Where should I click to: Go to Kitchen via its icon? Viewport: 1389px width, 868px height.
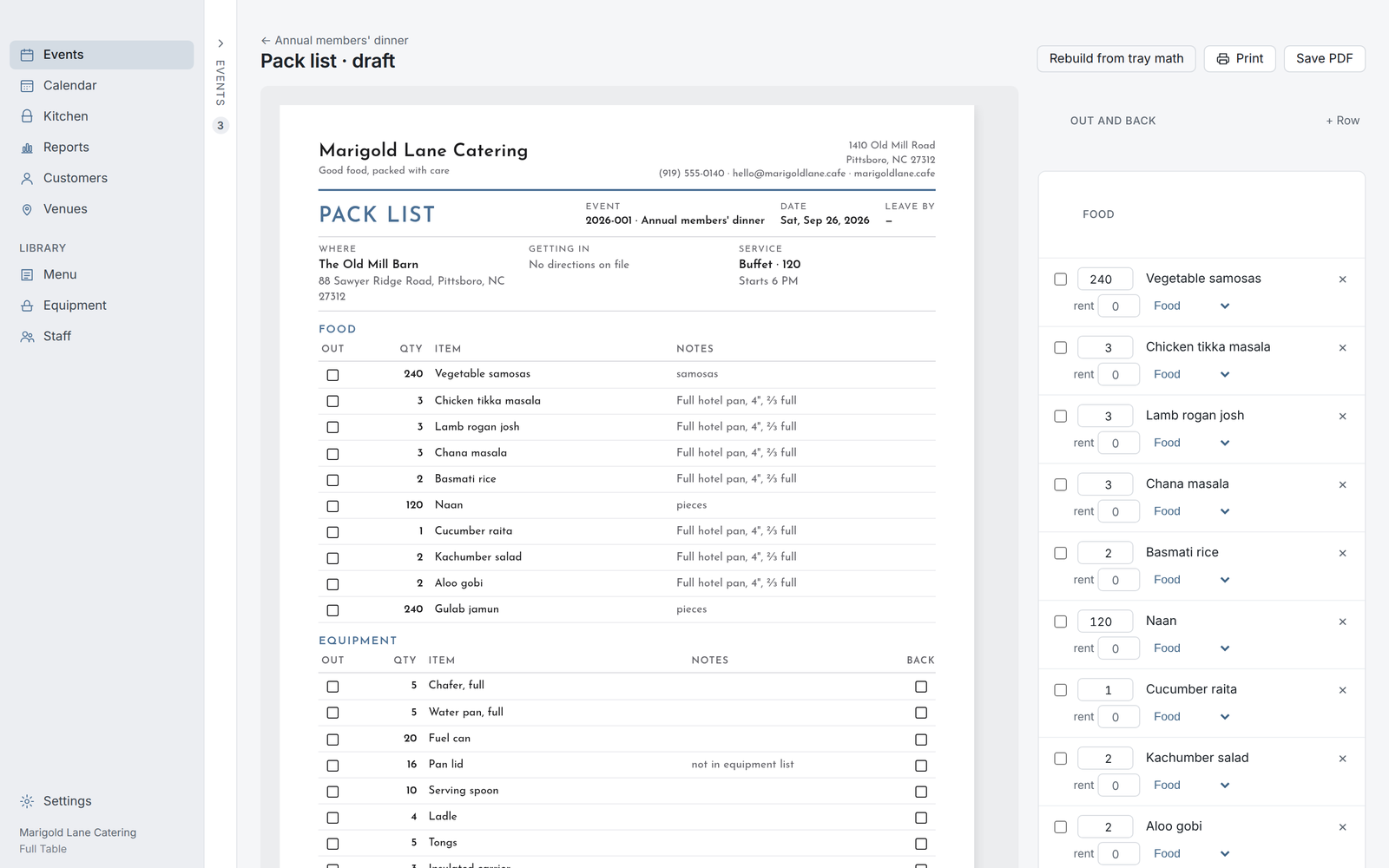point(27,116)
